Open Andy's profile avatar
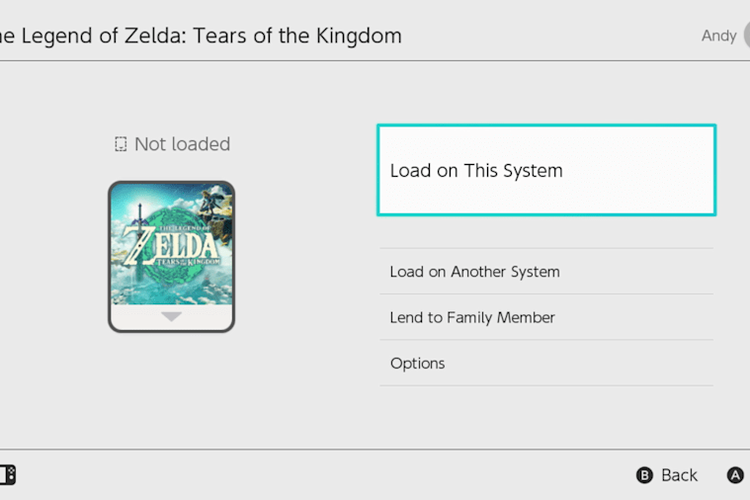 (x=745, y=36)
